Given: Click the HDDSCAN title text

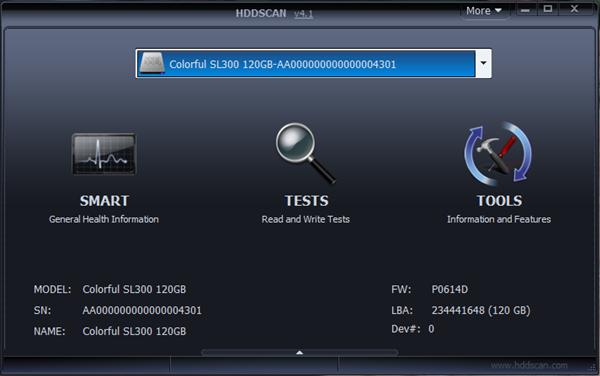Looking at the screenshot, I should click(261, 13).
